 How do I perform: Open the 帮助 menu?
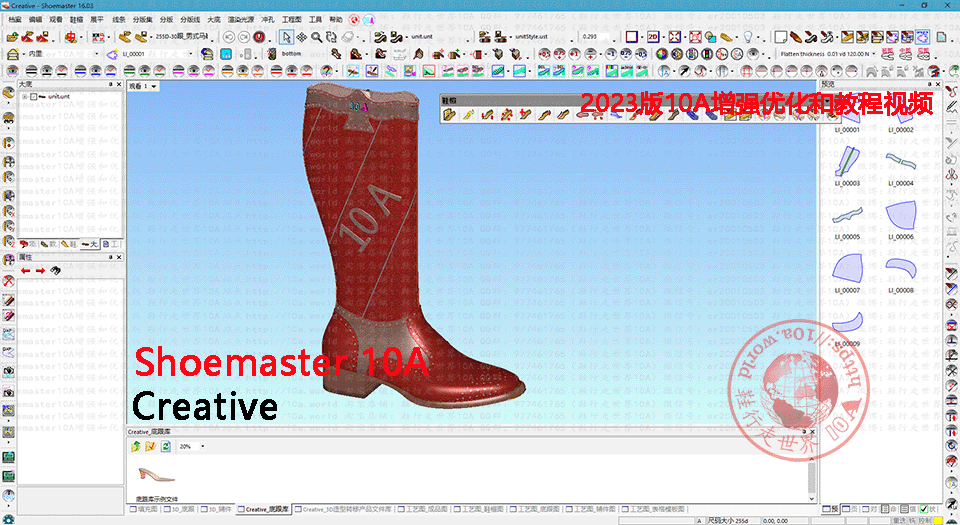[336, 20]
